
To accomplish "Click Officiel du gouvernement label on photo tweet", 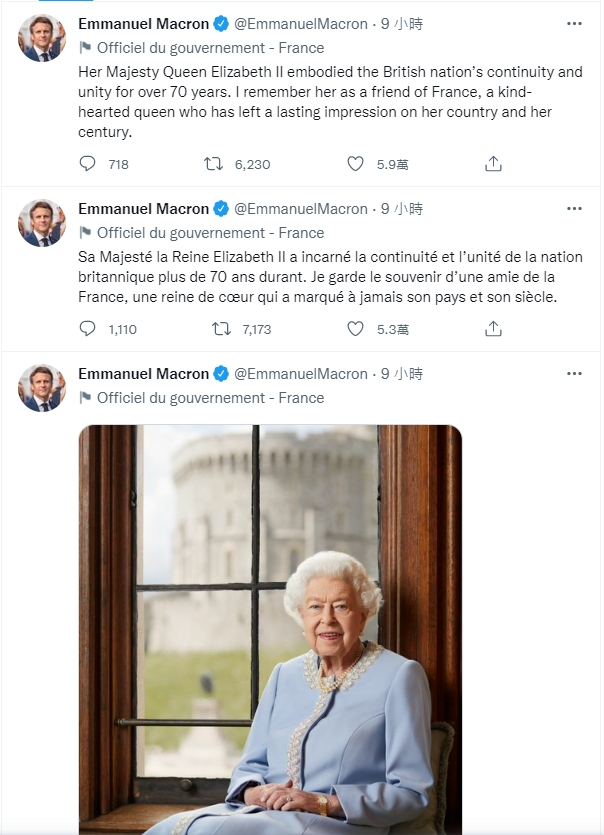I will pos(210,398).
